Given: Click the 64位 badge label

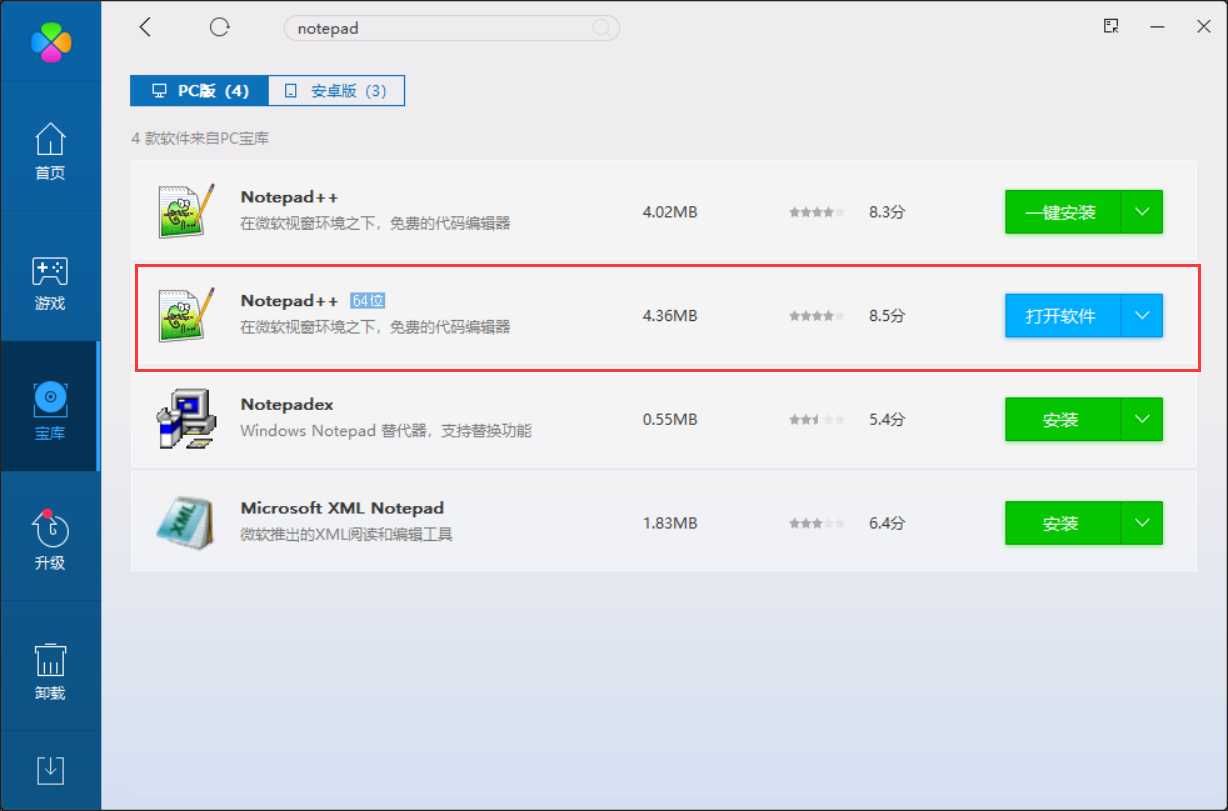Looking at the screenshot, I should pyautogui.click(x=368, y=300).
